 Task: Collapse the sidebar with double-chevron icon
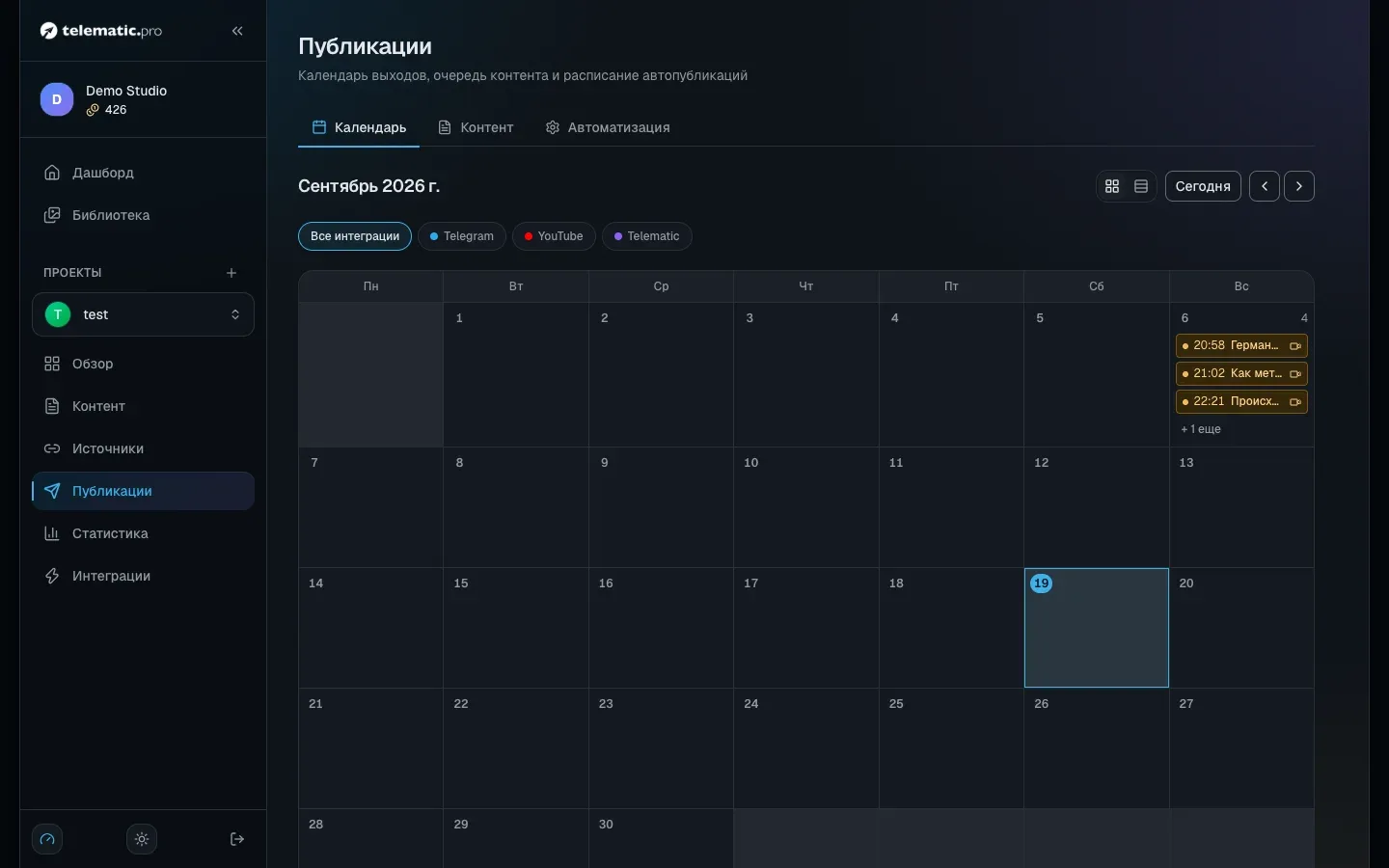pos(237,31)
